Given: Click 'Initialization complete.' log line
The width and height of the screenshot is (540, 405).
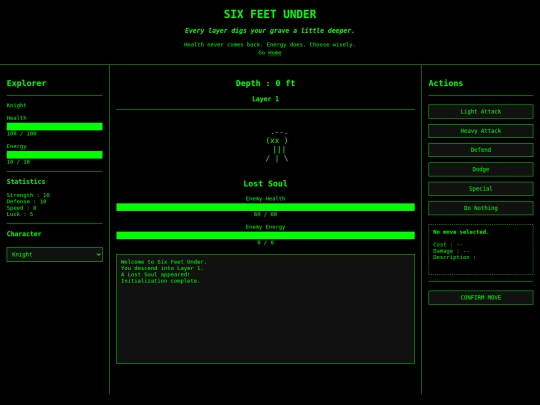Looking at the screenshot, I should (160, 281).
